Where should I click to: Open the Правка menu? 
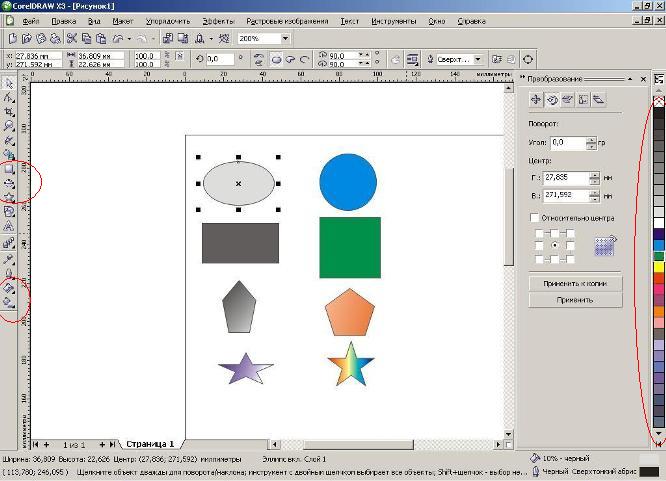64,21
